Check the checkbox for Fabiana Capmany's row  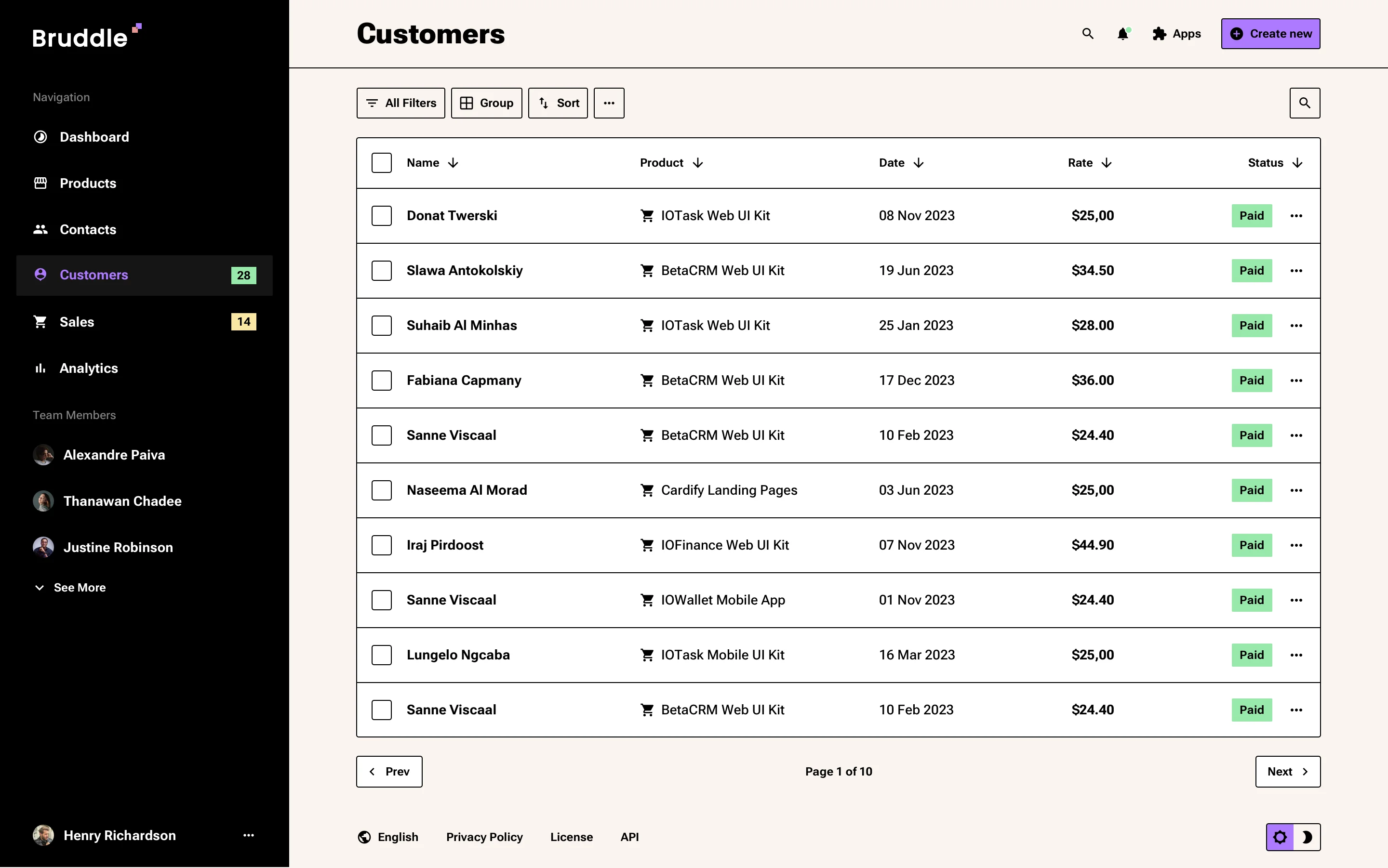[382, 380]
